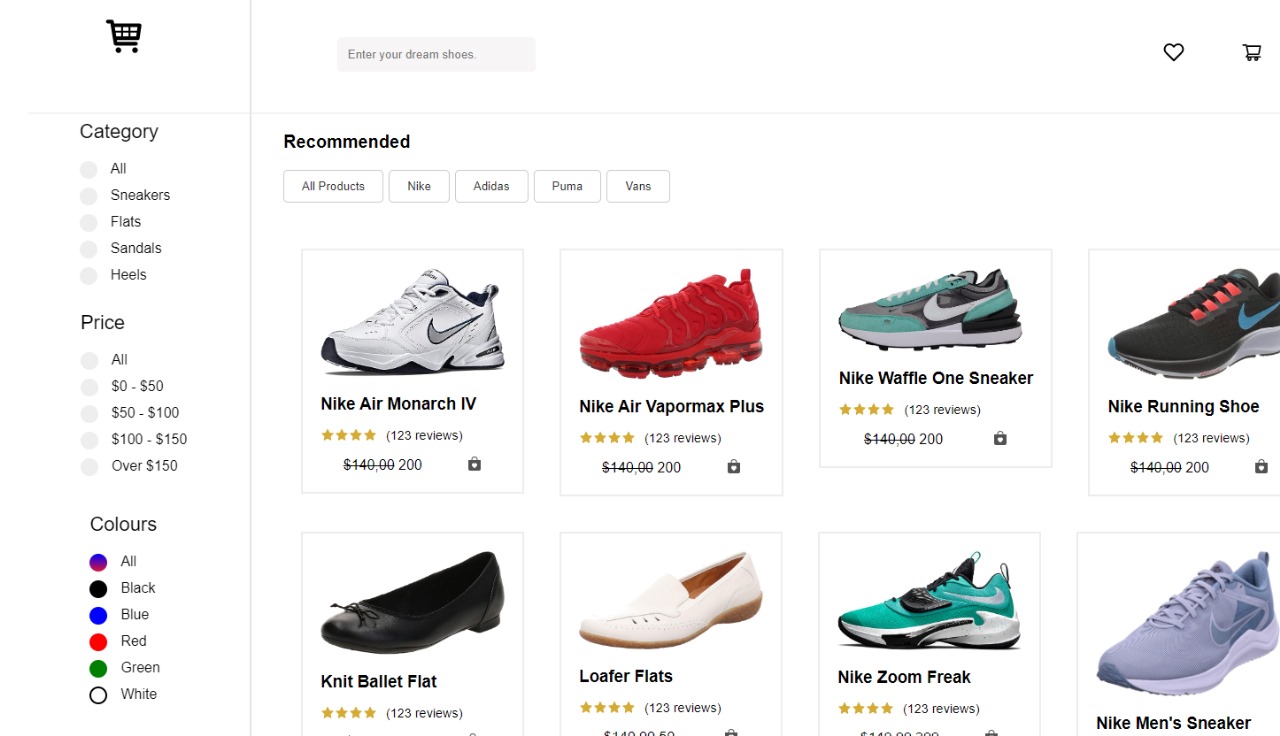Add Loafer Flats to cart via bag icon

point(731,732)
